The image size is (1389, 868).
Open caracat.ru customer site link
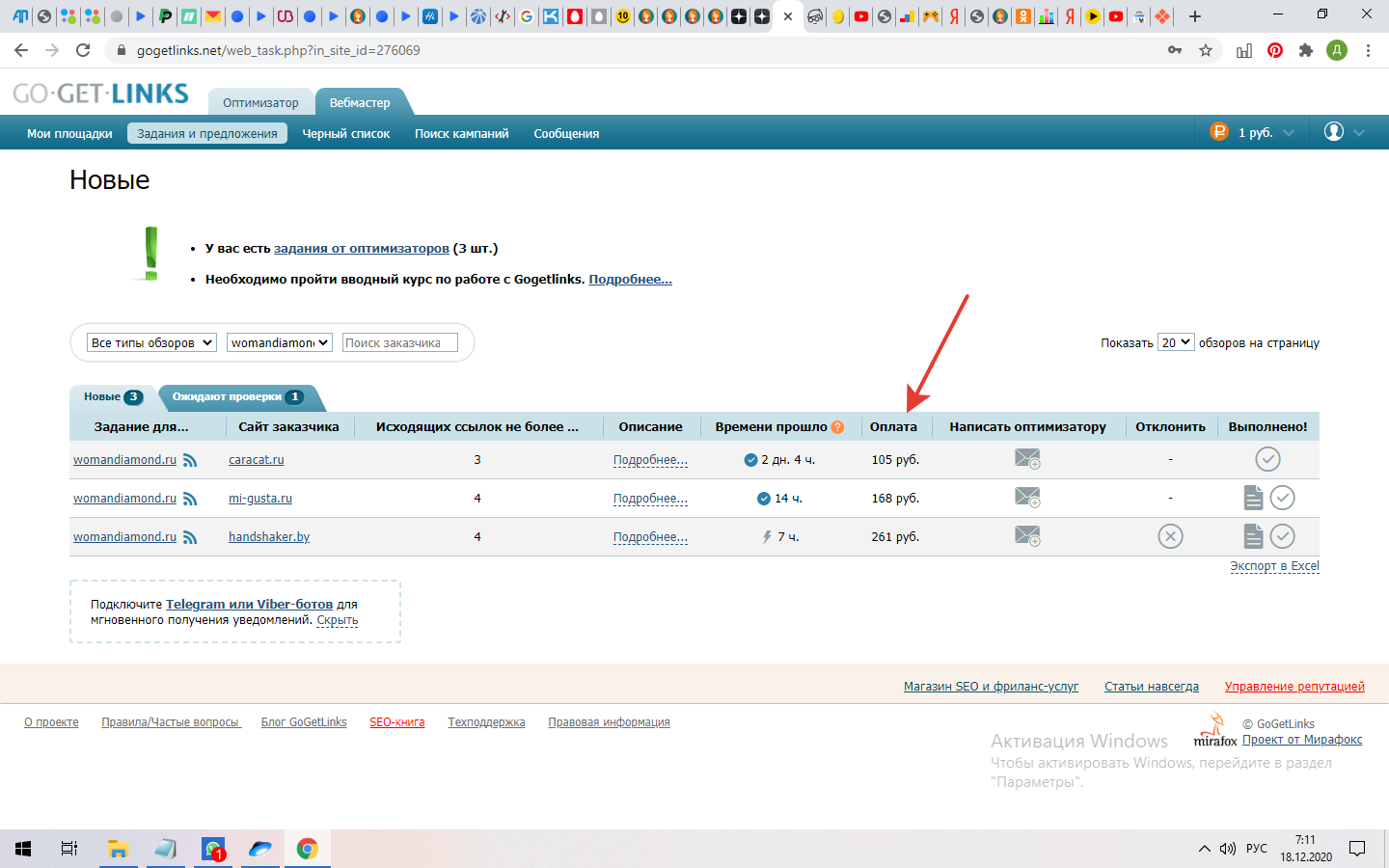pos(257,460)
